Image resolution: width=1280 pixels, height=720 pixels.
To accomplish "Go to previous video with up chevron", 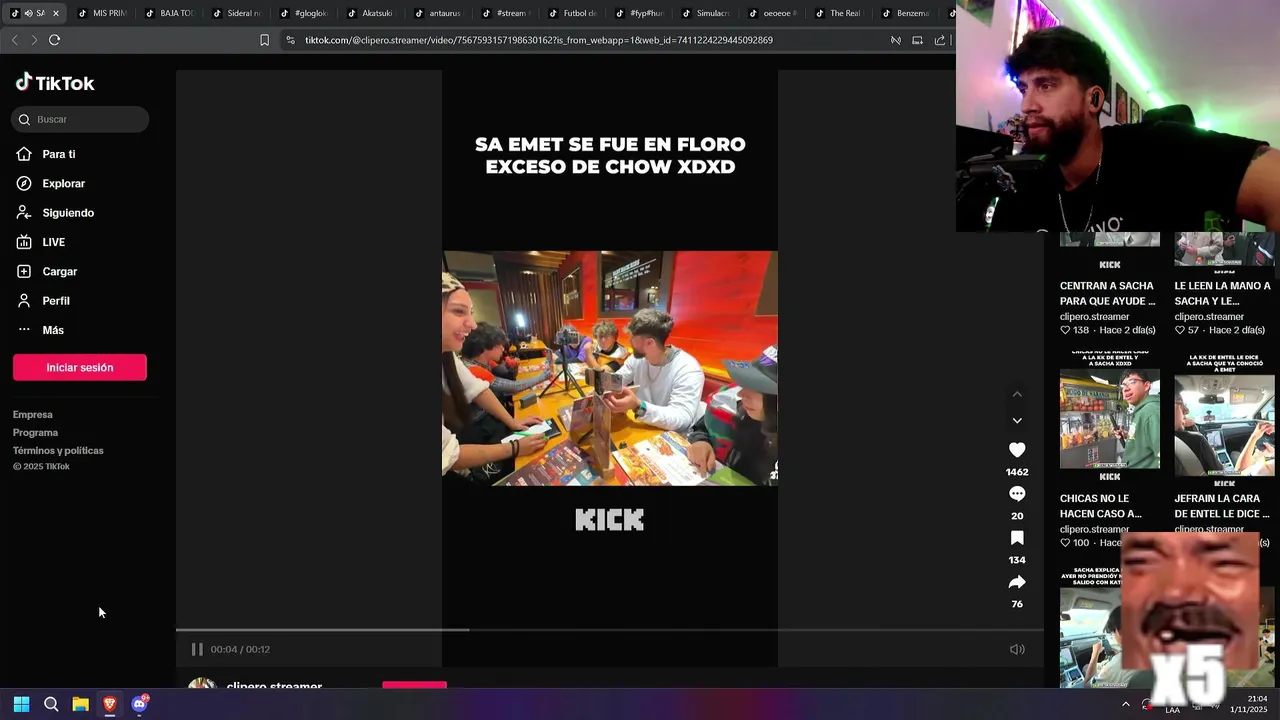I will tap(1017, 394).
